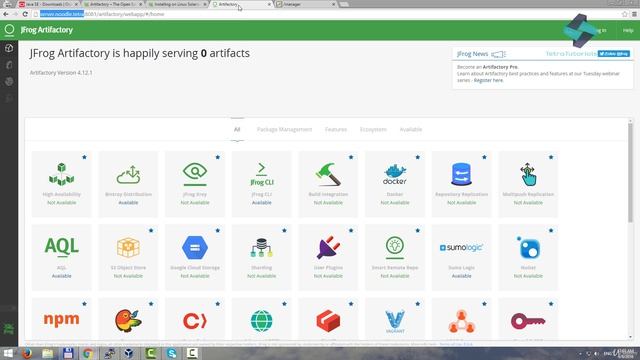This screenshot has height=360, width=640.
Task: Open the Docker feature card
Action: 395,184
